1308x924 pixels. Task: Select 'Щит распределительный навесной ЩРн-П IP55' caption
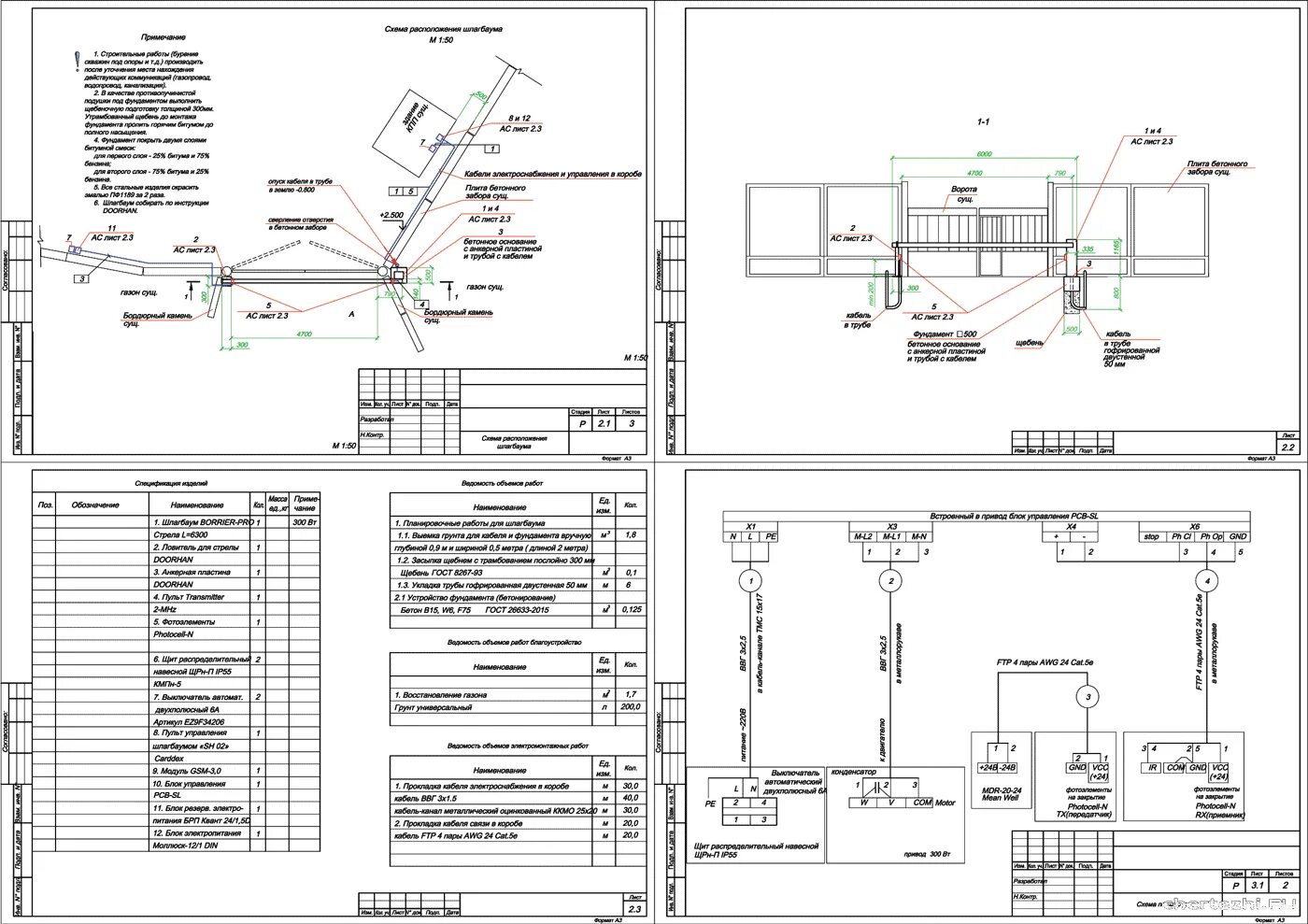point(756,850)
